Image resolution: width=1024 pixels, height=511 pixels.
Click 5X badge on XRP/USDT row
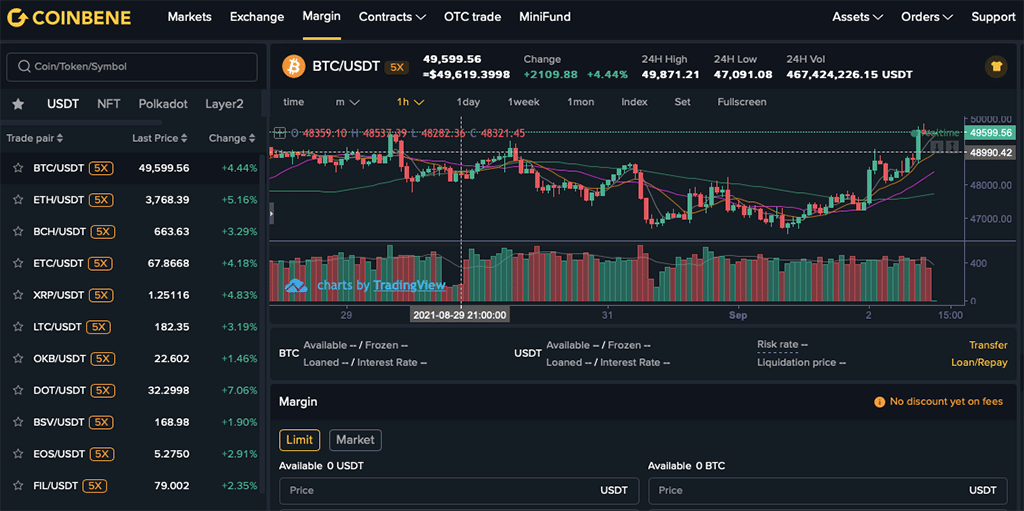(101, 295)
